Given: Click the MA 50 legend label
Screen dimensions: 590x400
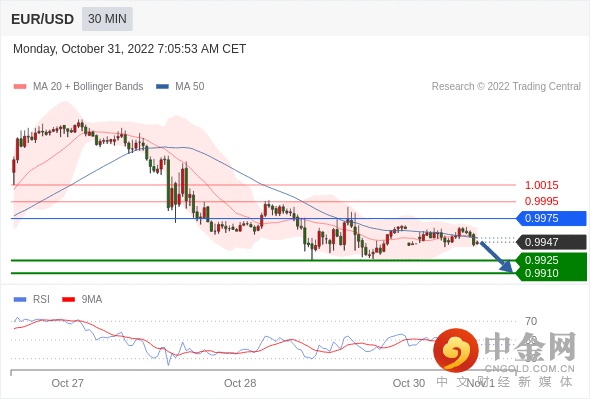Looking at the screenshot, I should tap(190, 87).
